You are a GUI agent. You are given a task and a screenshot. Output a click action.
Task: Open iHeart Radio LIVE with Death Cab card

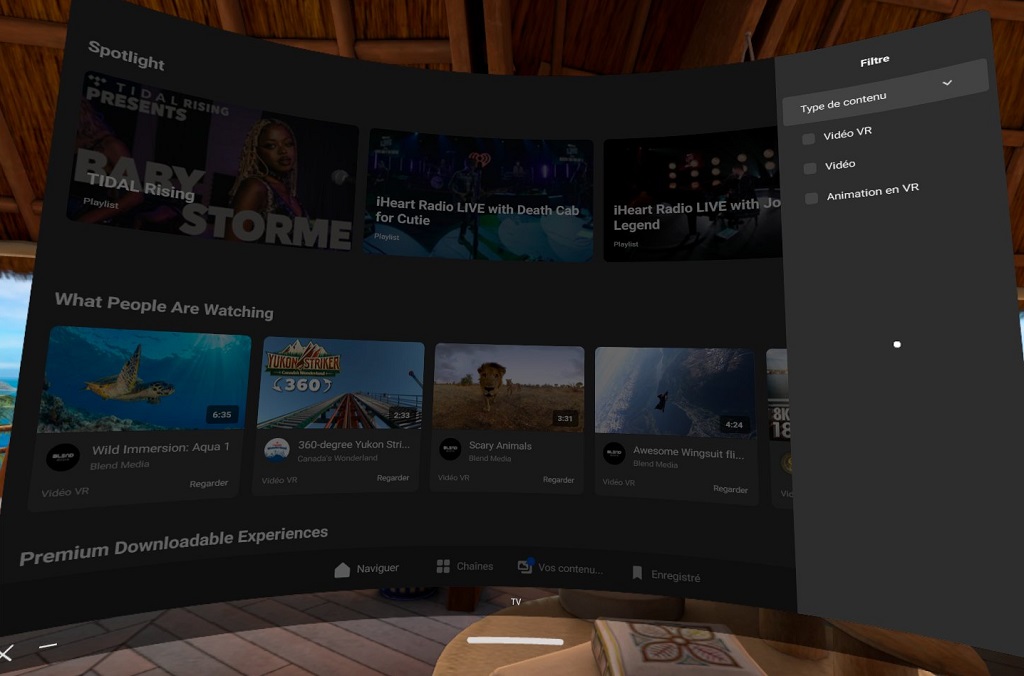(478, 195)
